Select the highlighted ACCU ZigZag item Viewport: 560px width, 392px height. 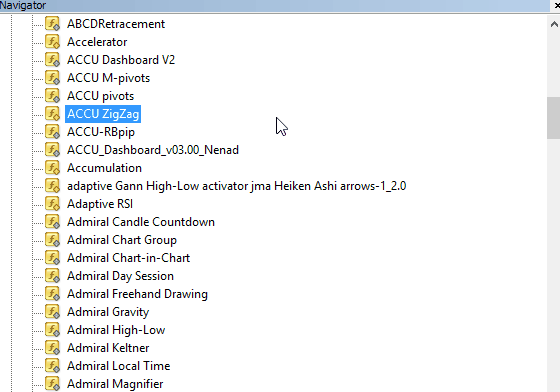pos(103,114)
